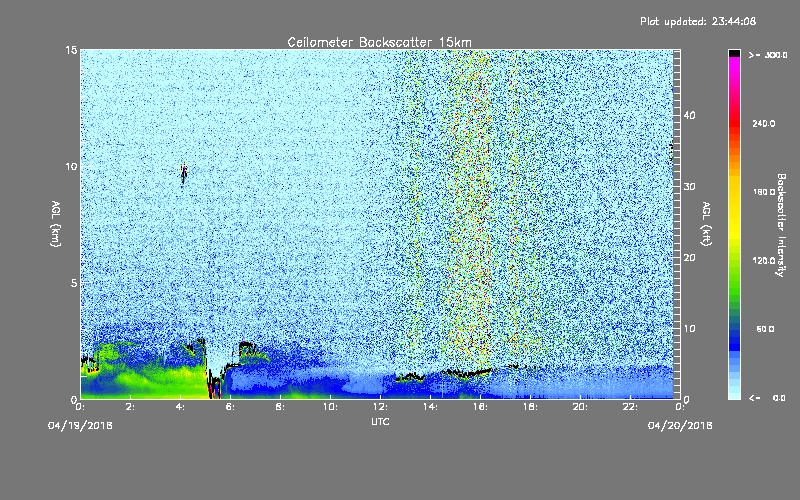Click the '14:' hour tick label
800x500 pixels.
tap(430, 407)
